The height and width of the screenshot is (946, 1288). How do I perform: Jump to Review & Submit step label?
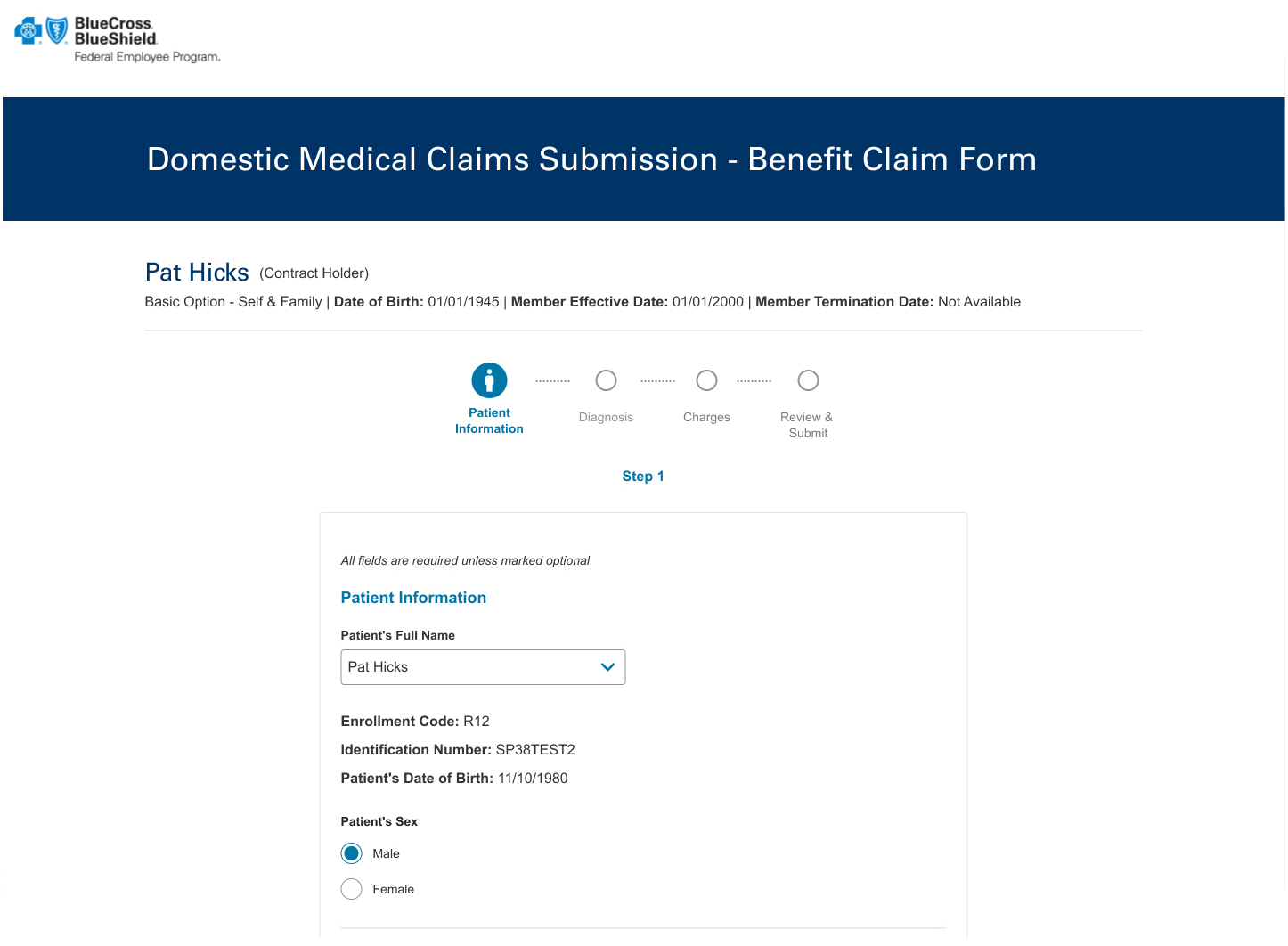coord(808,425)
